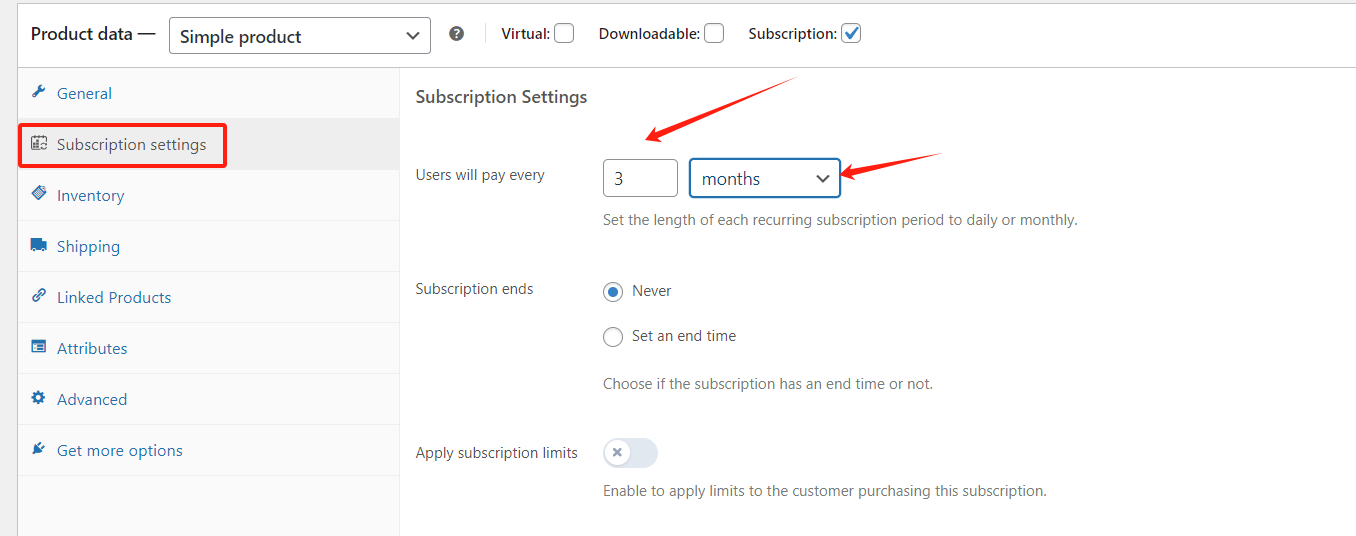Open the Simple product type dropdown
This screenshot has width=1356, height=536.
pyautogui.click(x=300, y=36)
